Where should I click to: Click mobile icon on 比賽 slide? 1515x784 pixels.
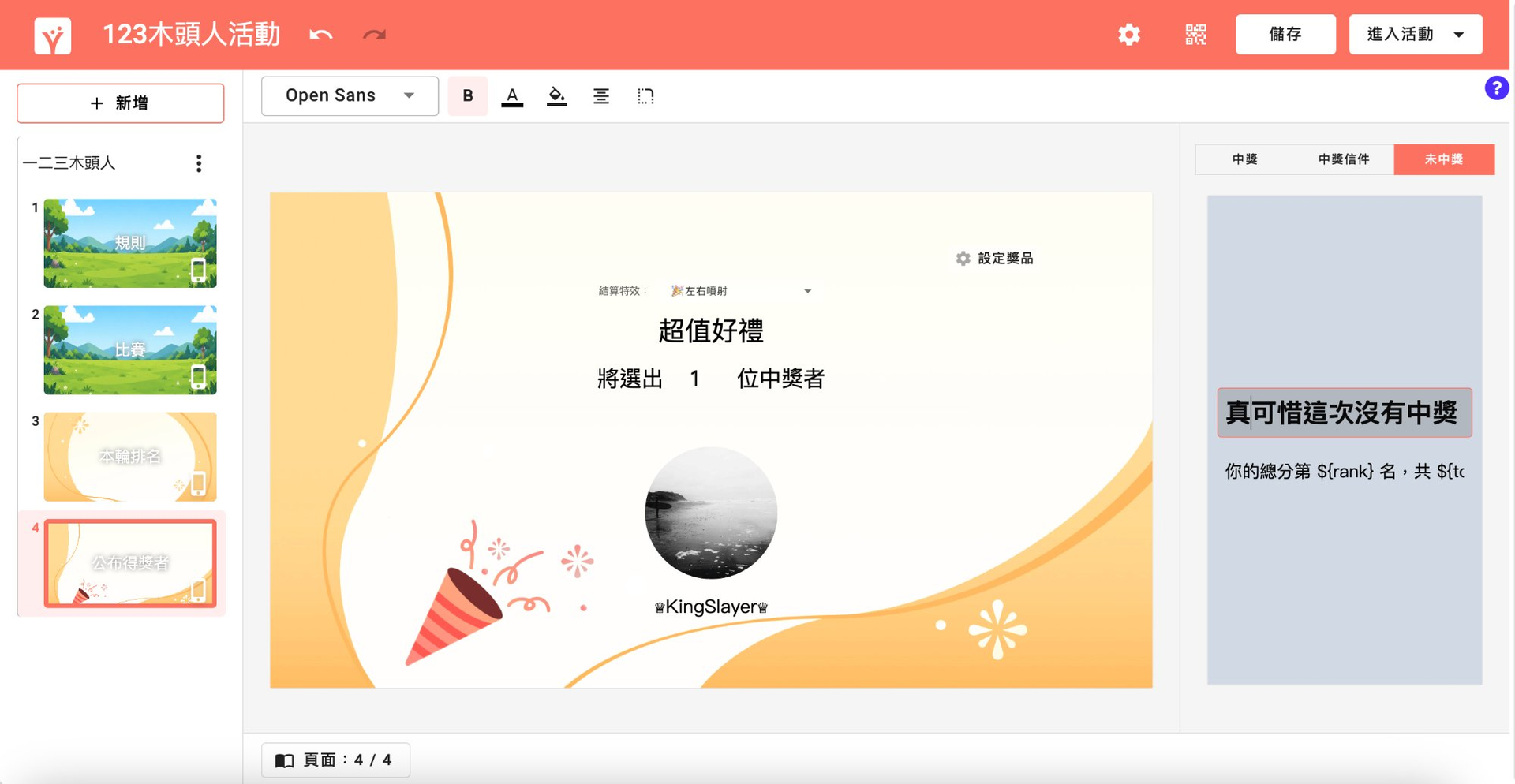[x=199, y=377]
